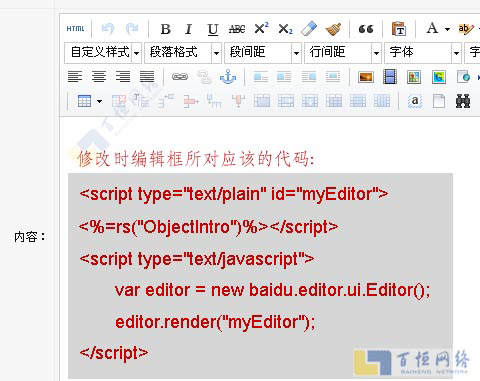Clear formatting with the eraser icon

pyautogui.click(x=309, y=29)
